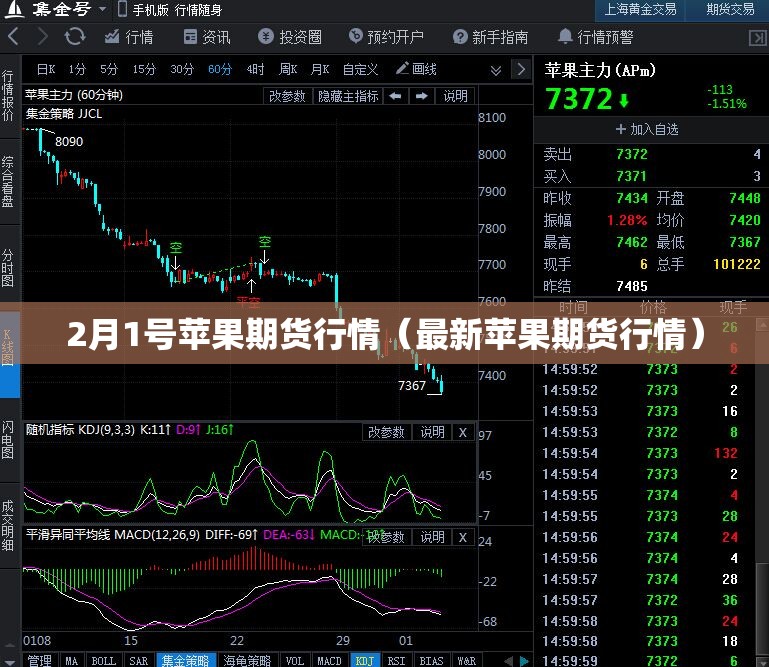Toggle the RSI indicator
The height and width of the screenshot is (667, 769).
tap(396, 660)
